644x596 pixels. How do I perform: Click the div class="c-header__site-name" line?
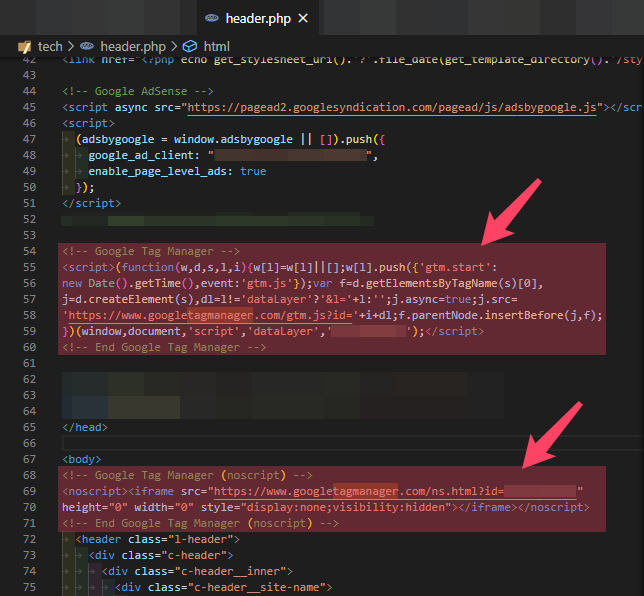224,587
